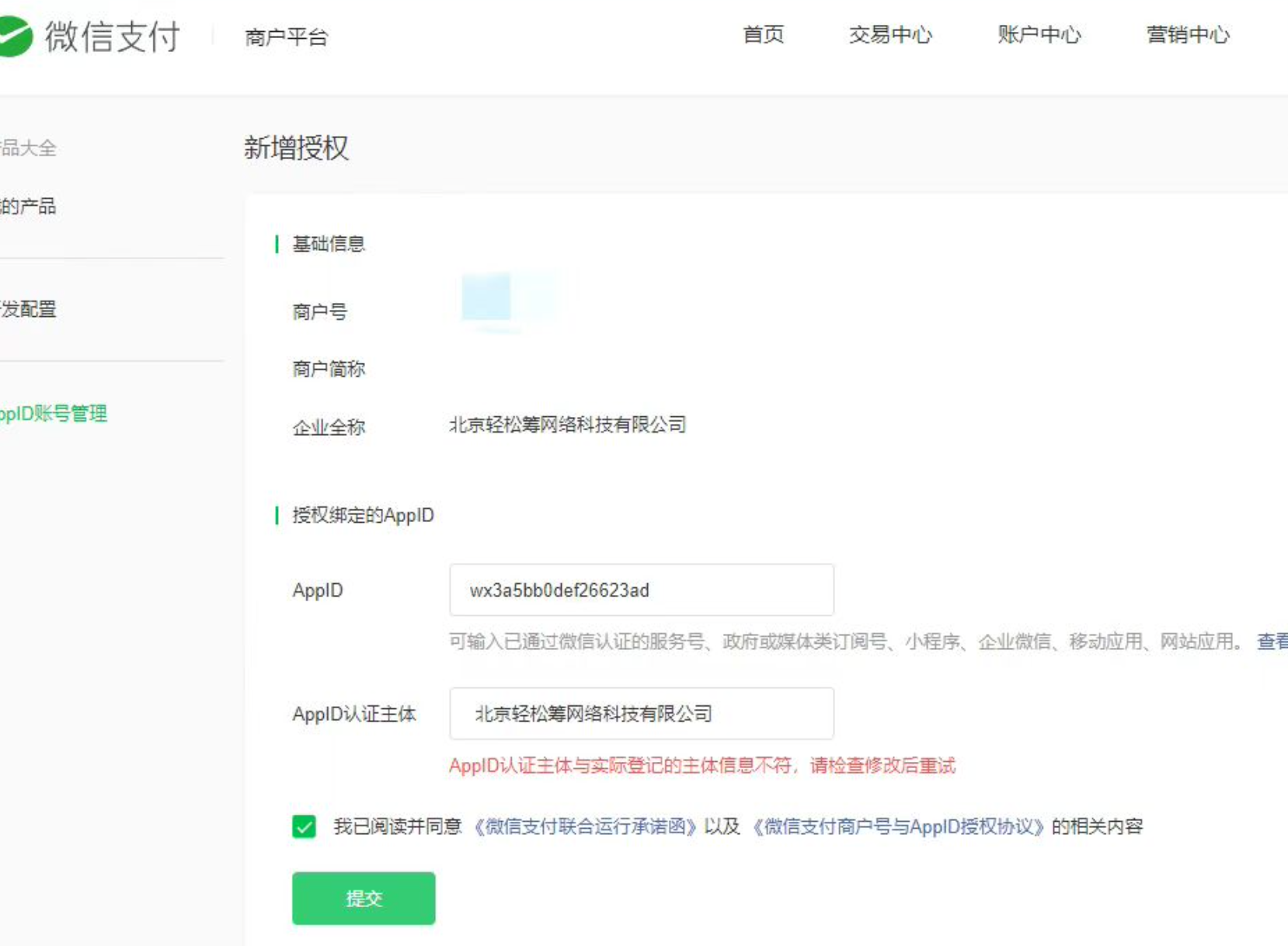Go to 账户中心 in the top navigation
1288x946 pixels.
tap(1039, 35)
